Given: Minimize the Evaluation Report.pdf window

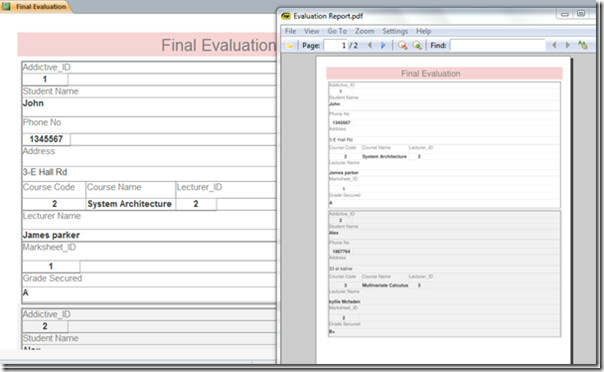Looking at the screenshot, I should point(565,14).
